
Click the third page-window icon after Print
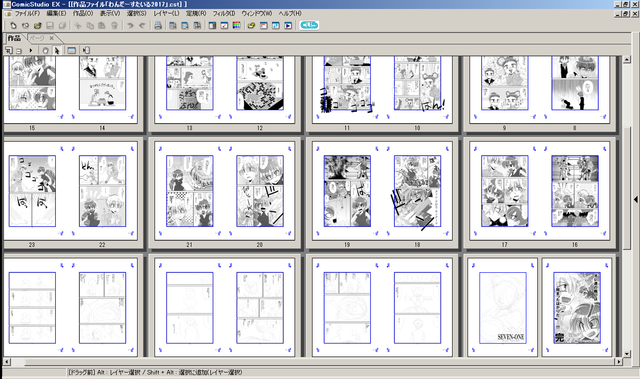point(197,26)
